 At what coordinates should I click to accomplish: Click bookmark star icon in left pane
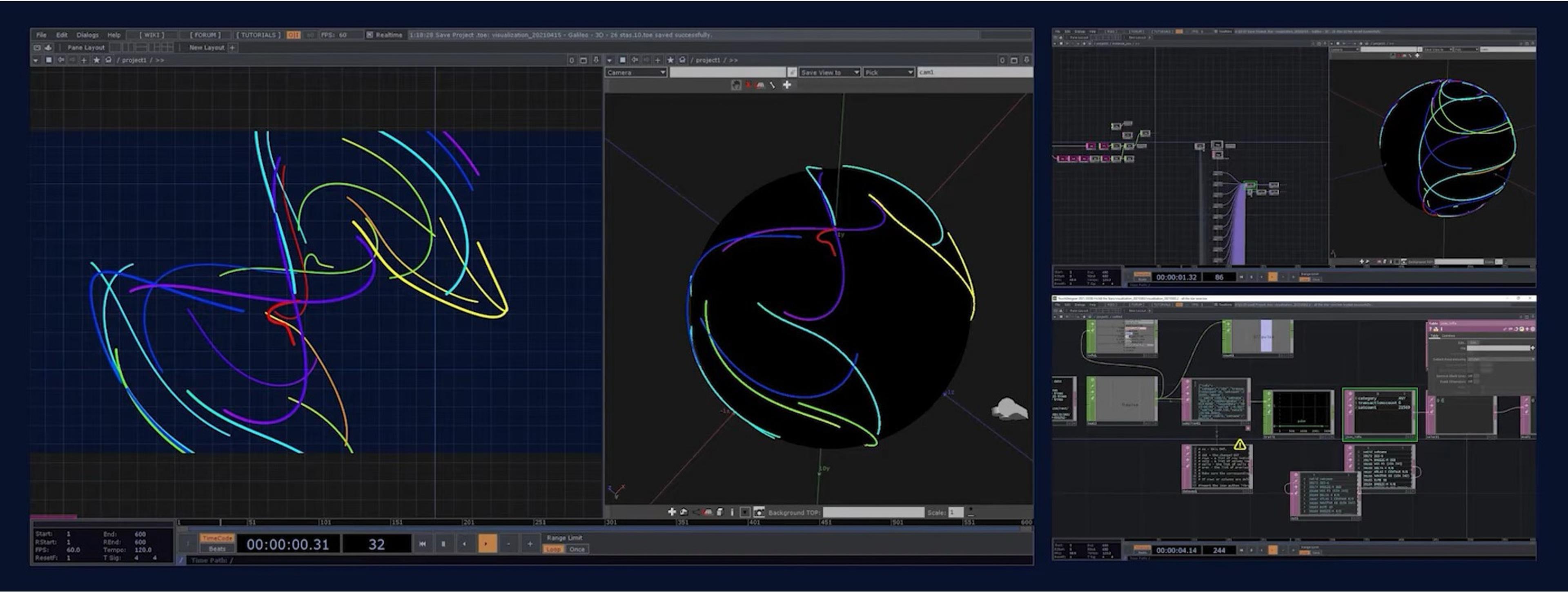(96, 60)
